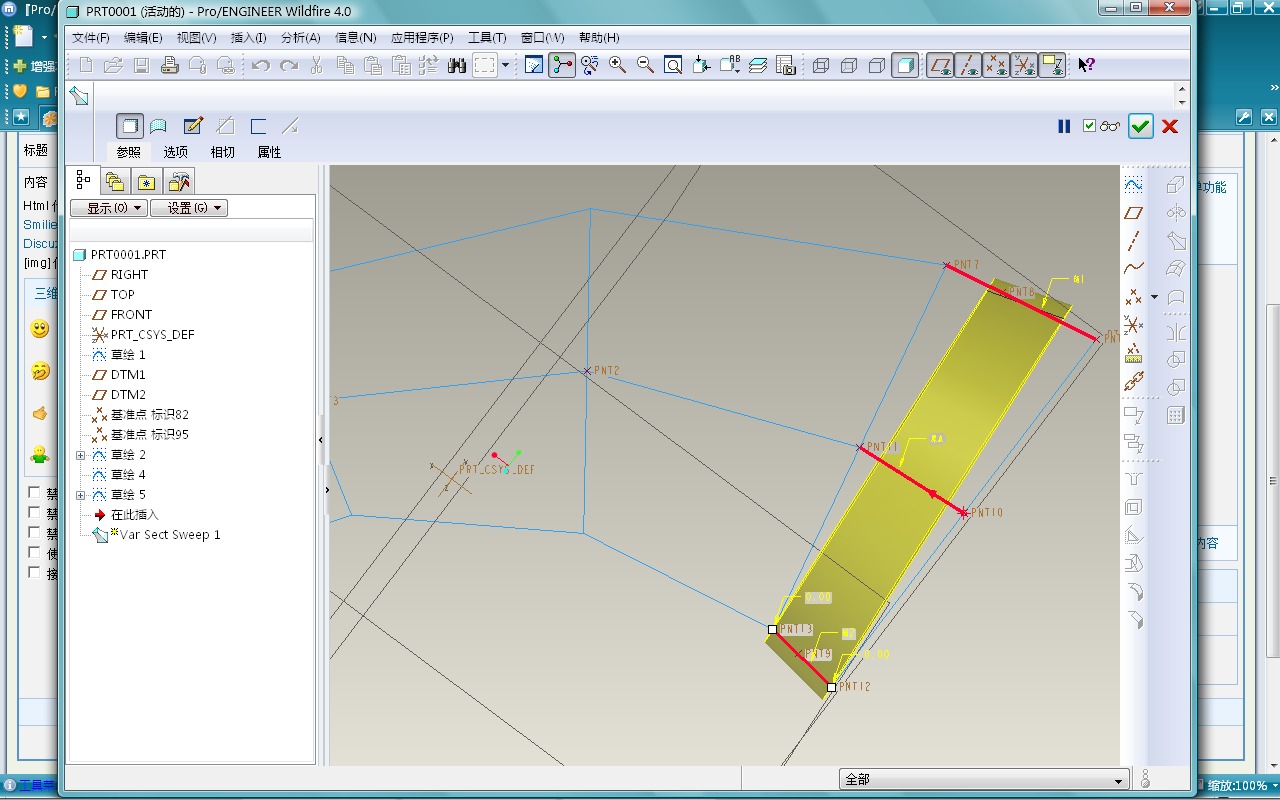Open the 文件(F) menu
The image size is (1280, 800).
click(x=91, y=38)
